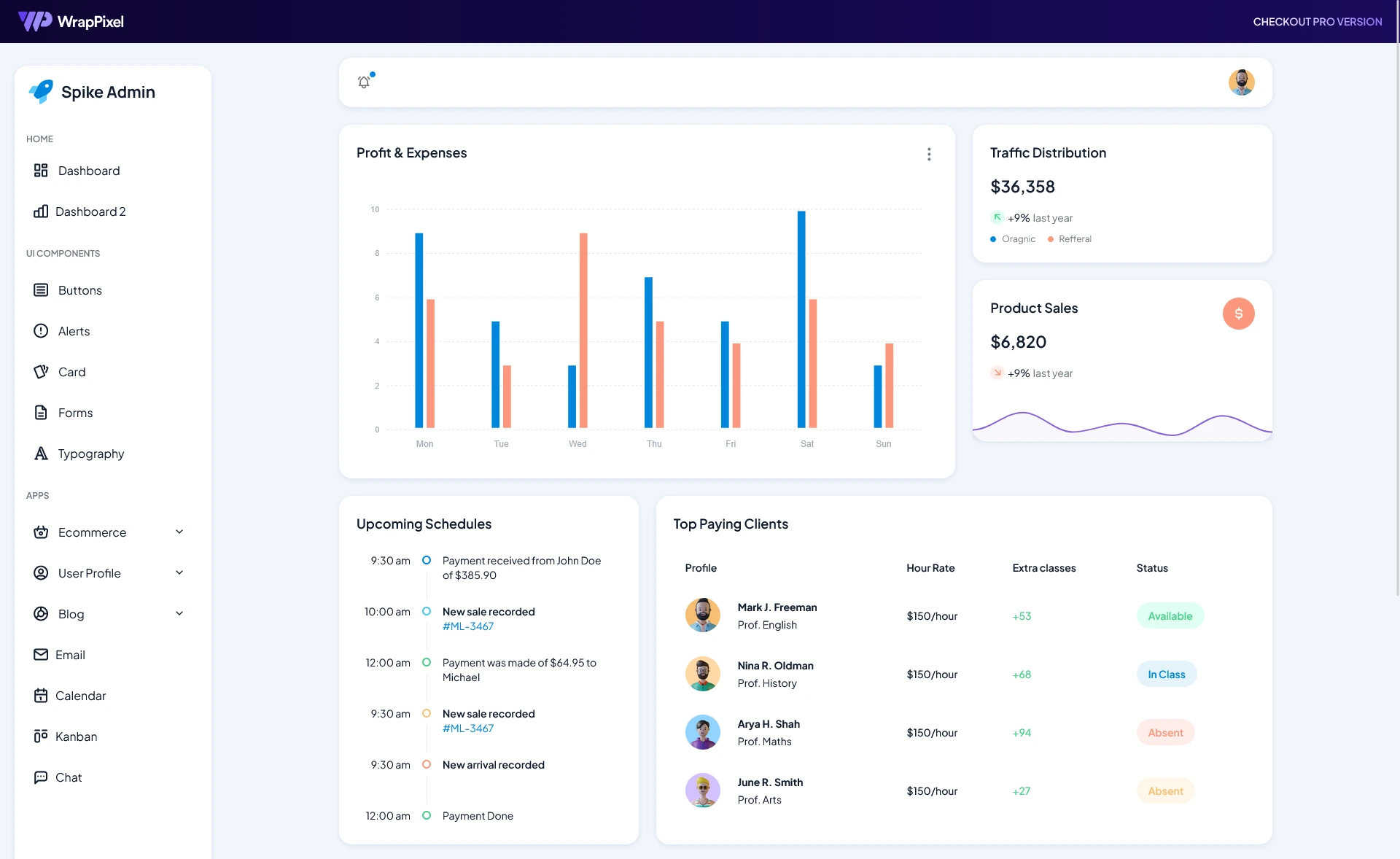
Task: Click the Buttons icon in UI Components
Action: click(42, 290)
